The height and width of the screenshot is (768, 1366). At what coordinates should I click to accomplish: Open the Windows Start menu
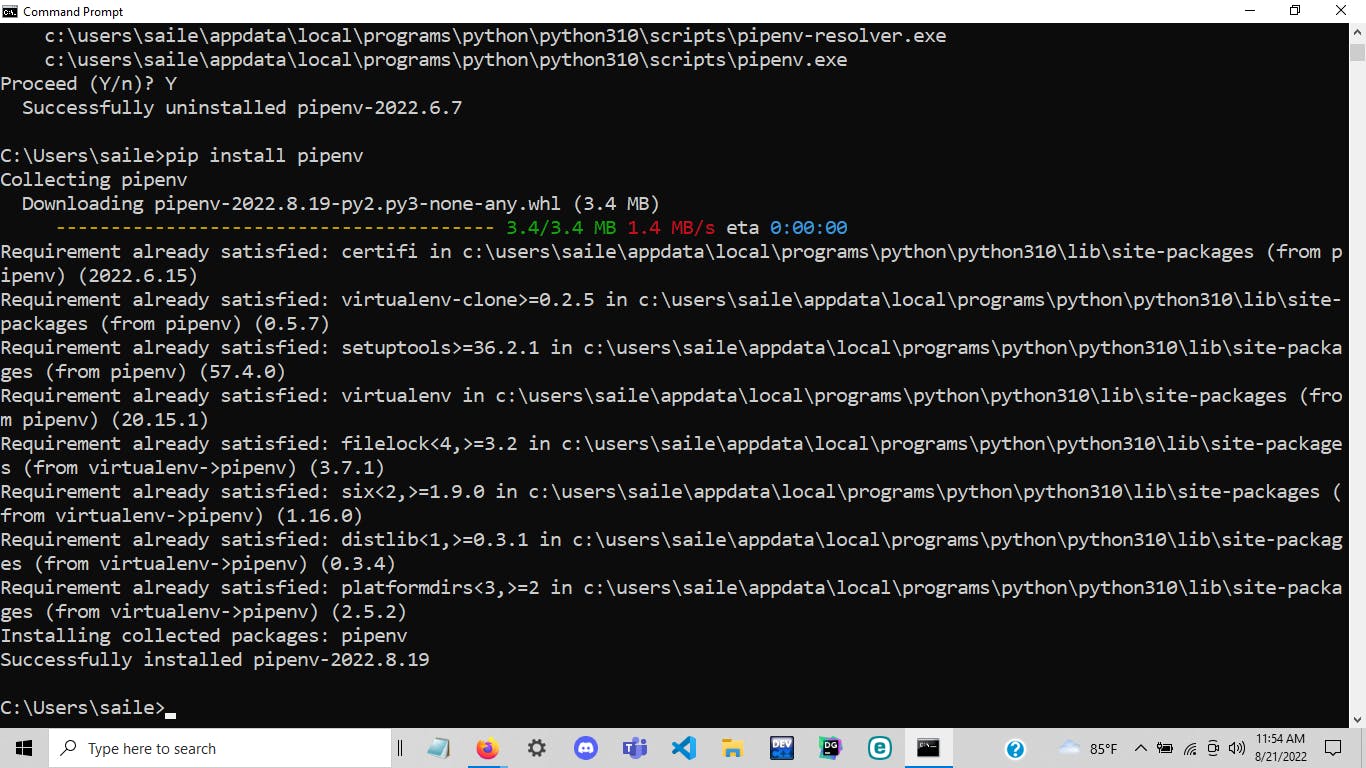click(24, 748)
